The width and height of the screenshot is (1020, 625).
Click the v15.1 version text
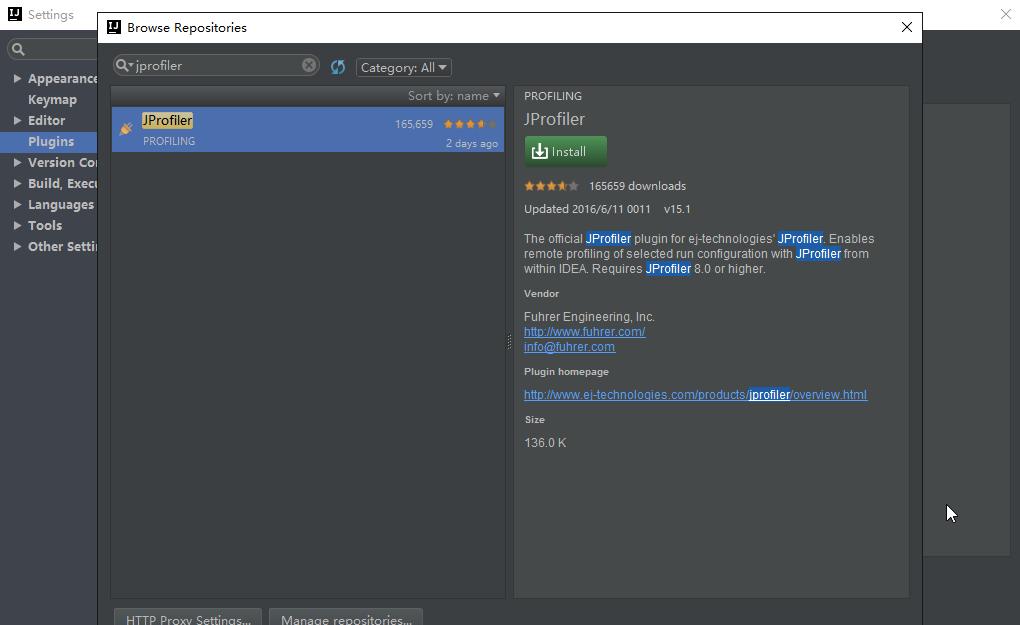[677, 209]
